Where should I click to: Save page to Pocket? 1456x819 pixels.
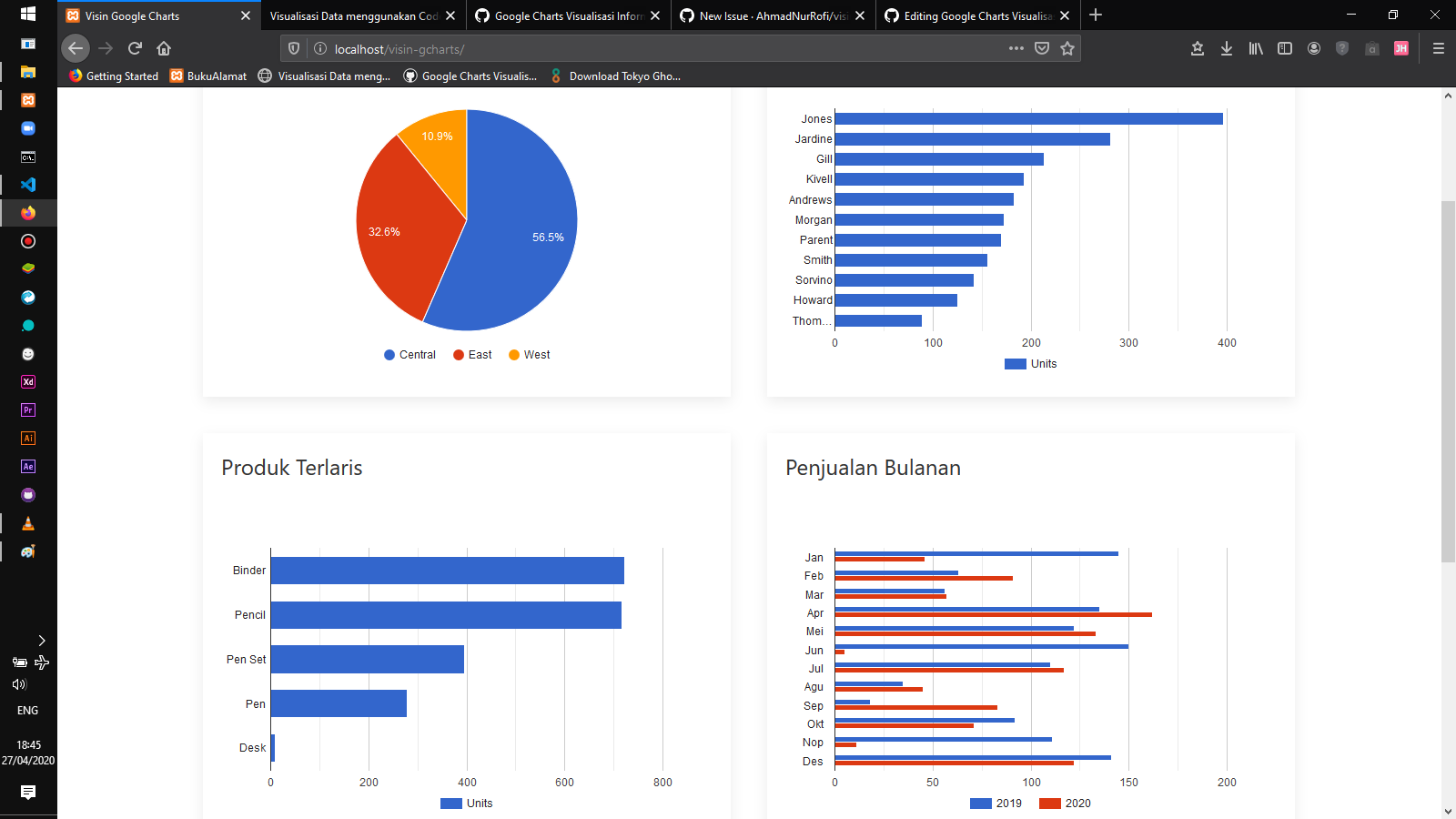click(x=1042, y=48)
